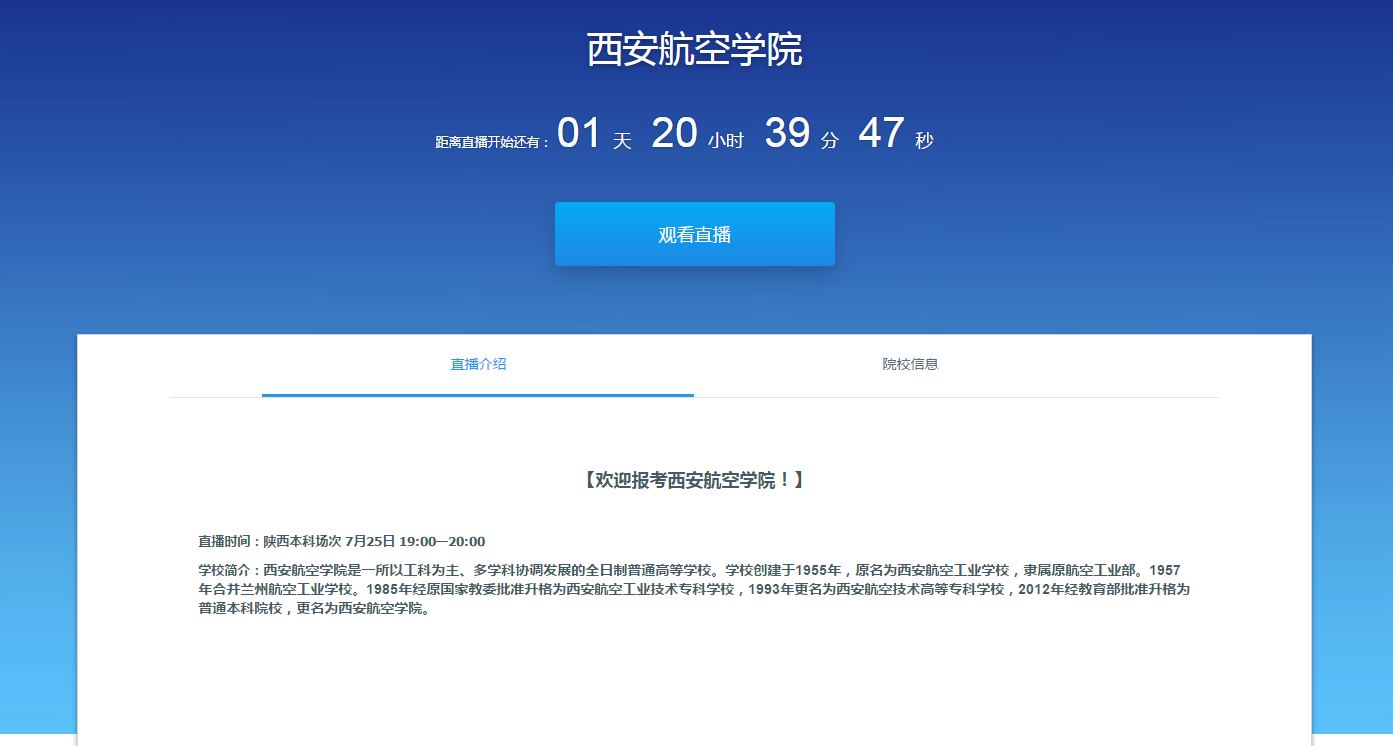
Task: Click the 直播时间 line with 7月25日
Action: pos(342,541)
